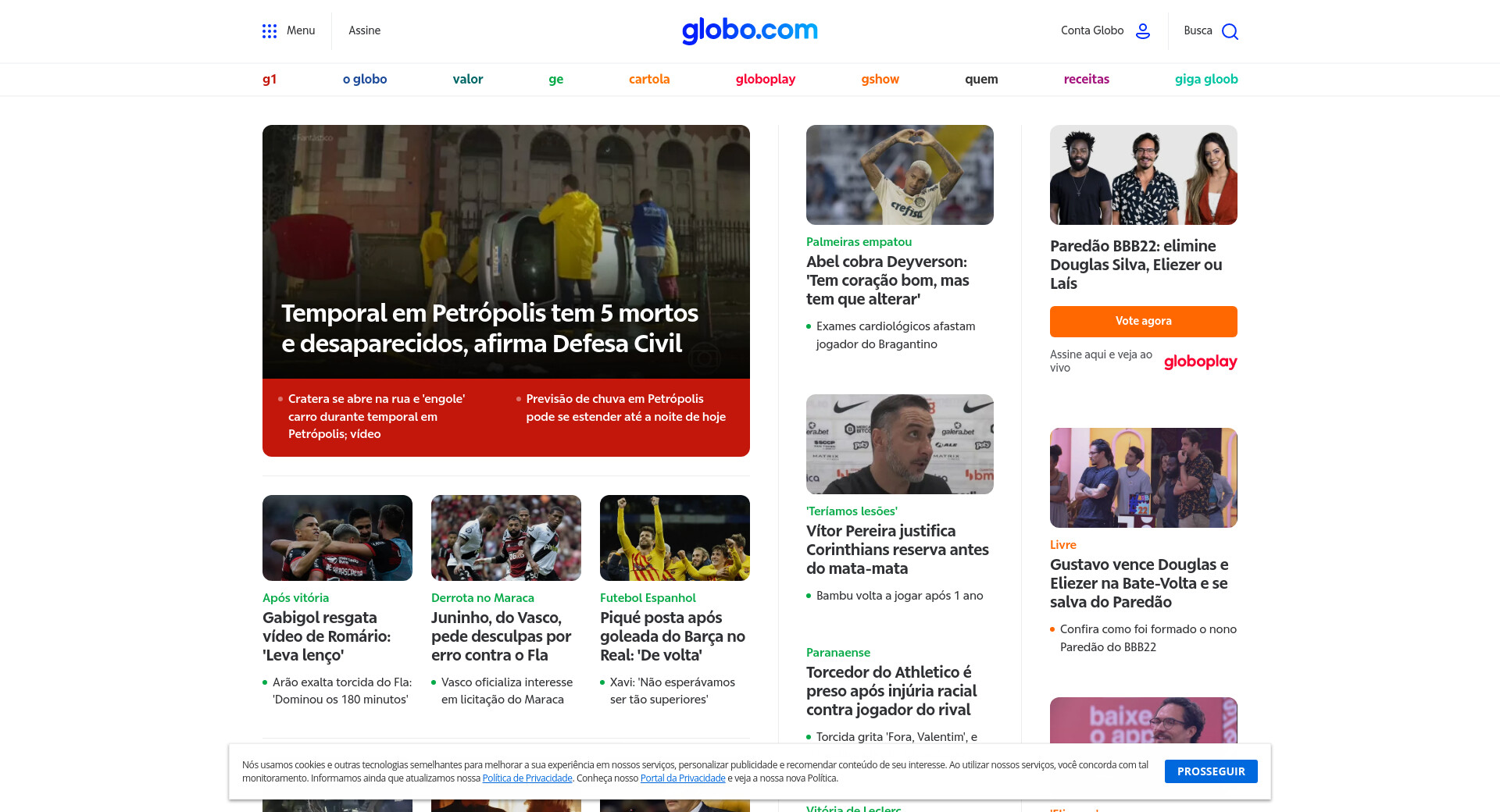
Task: Click the globoplay logo beside Assine aqui
Action: click(x=1200, y=361)
